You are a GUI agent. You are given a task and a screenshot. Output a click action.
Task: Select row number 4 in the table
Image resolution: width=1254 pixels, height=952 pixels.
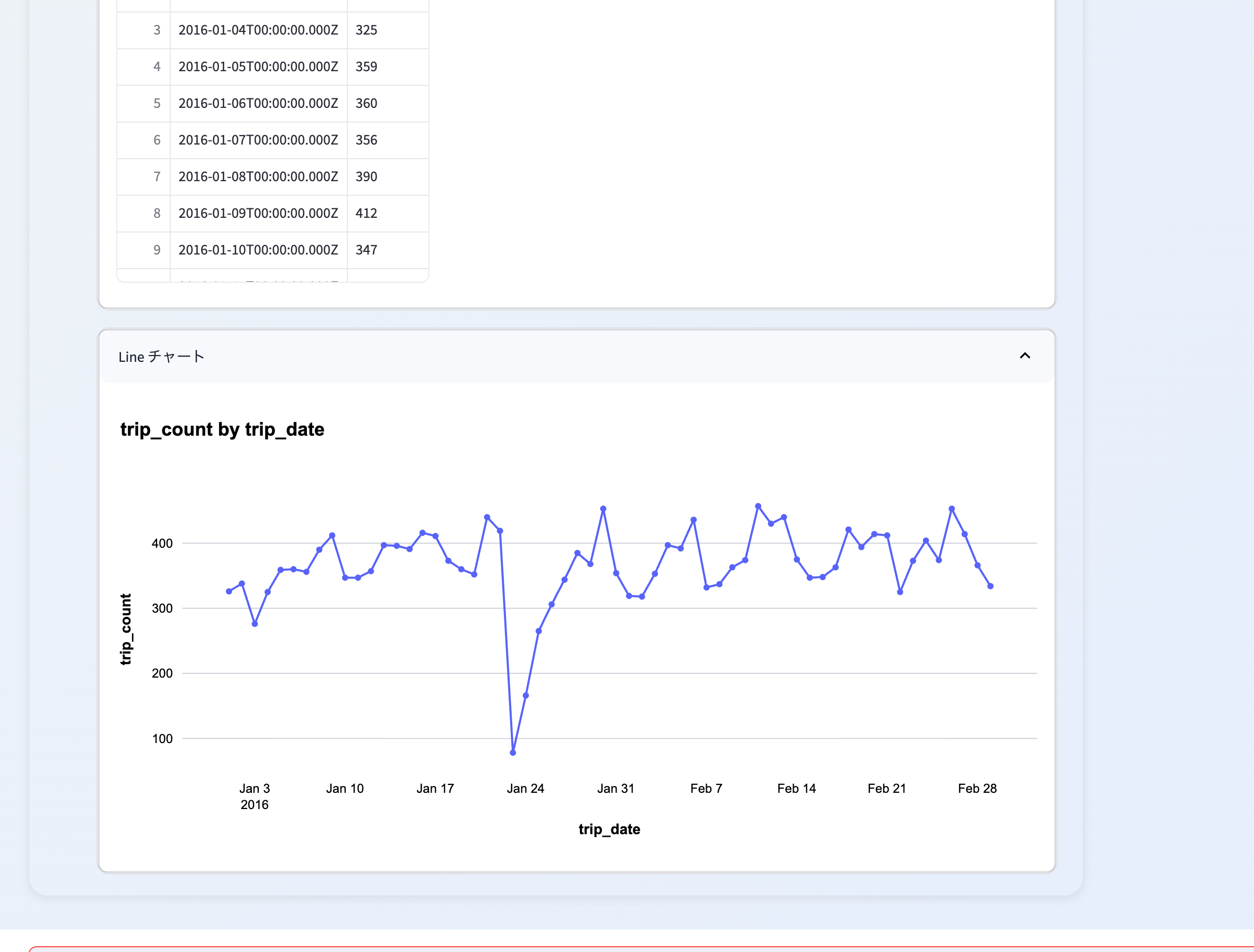point(157,67)
